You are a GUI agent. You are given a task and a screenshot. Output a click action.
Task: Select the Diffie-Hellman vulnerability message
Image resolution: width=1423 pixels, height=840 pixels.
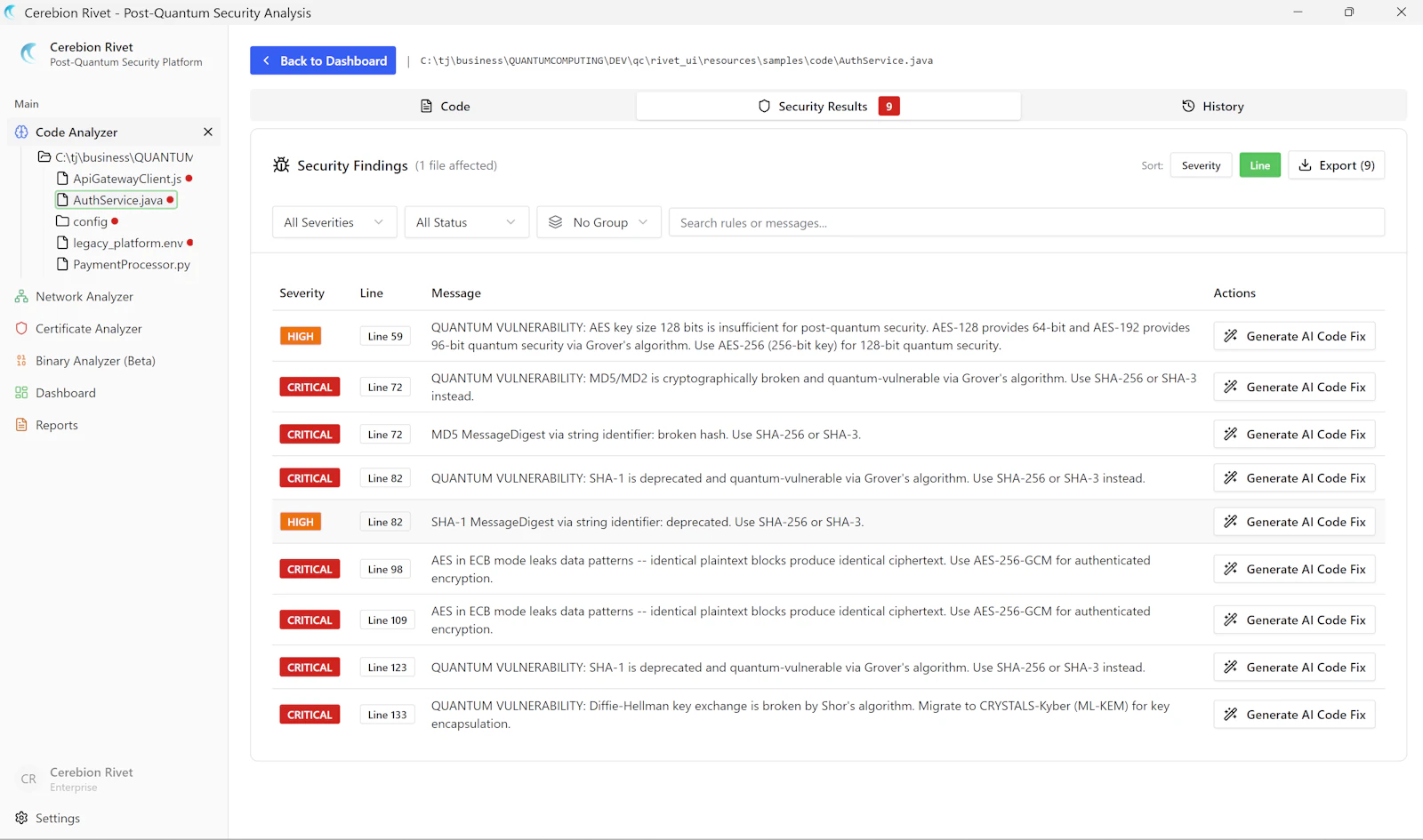(800, 715)
